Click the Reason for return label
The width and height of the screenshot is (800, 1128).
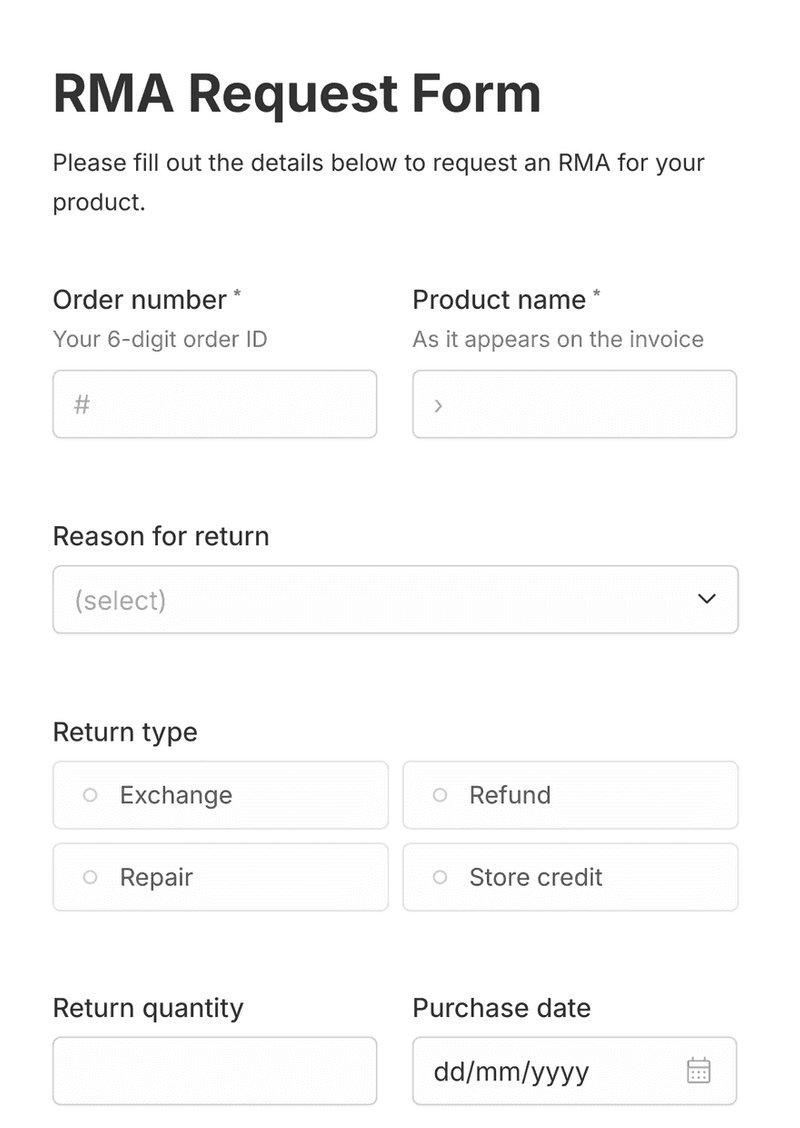(x=161, y=536)
